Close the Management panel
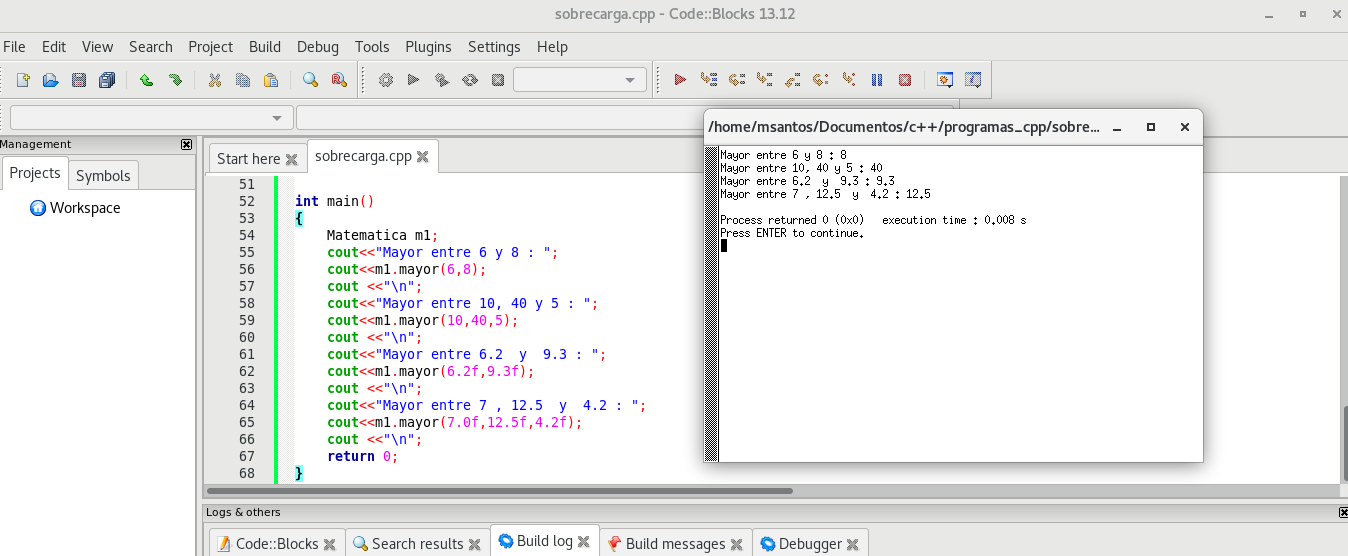 point(186,144)
